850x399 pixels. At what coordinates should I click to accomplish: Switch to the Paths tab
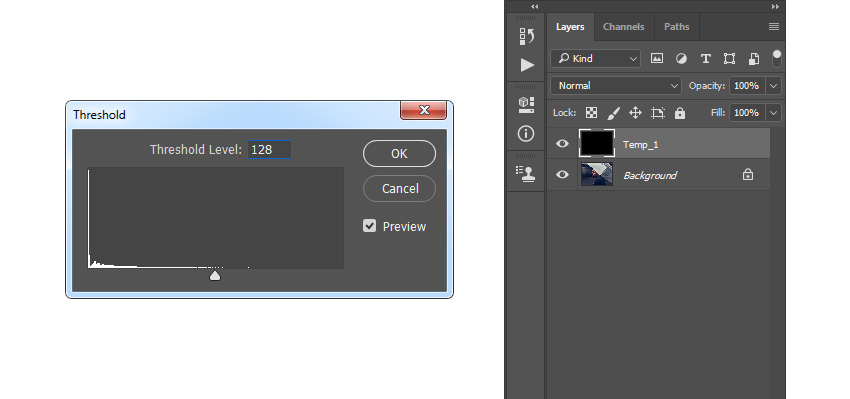point(677,27)
